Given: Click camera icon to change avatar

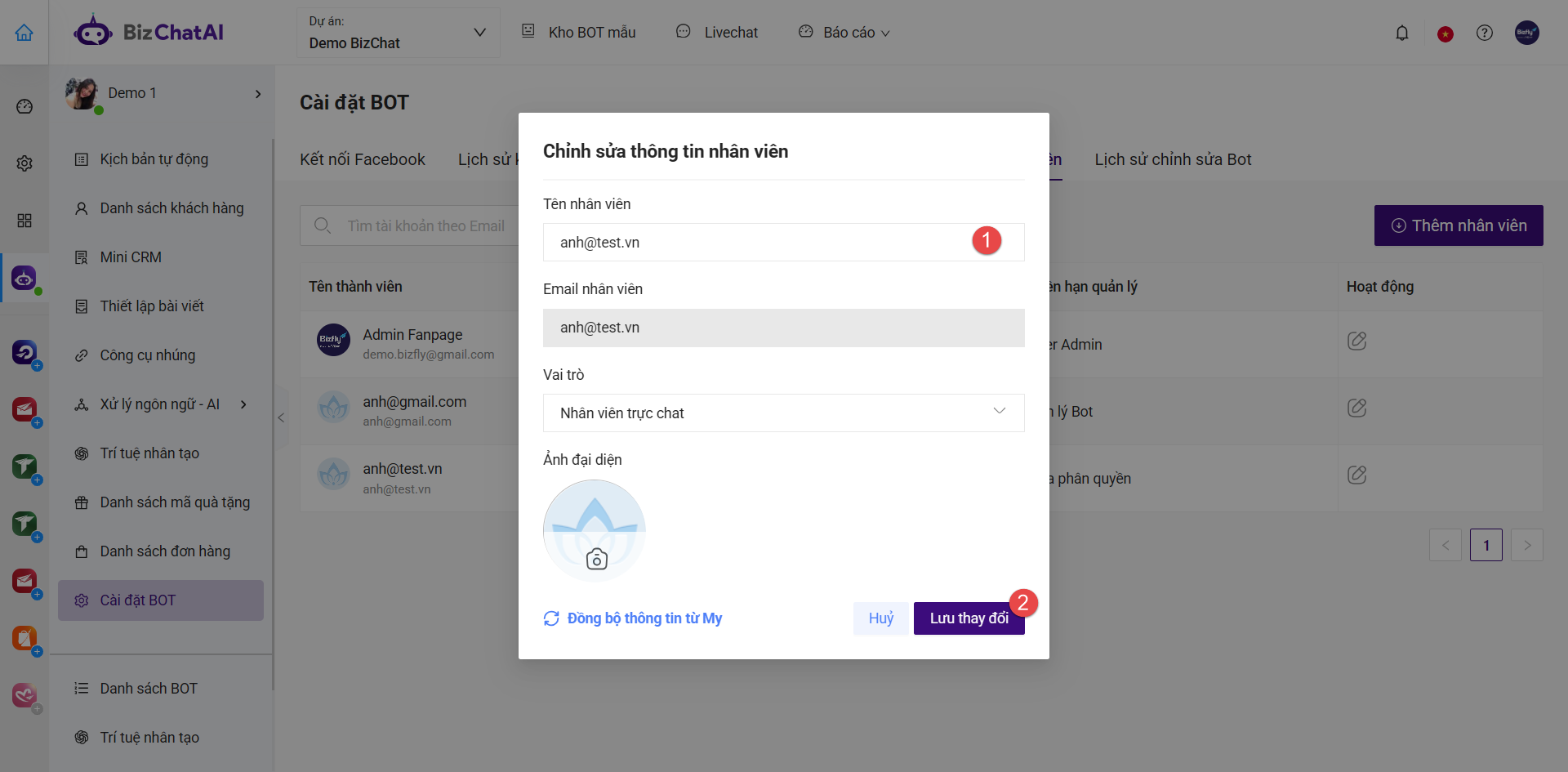Looking at the screenshot, I should click(597, 559).
